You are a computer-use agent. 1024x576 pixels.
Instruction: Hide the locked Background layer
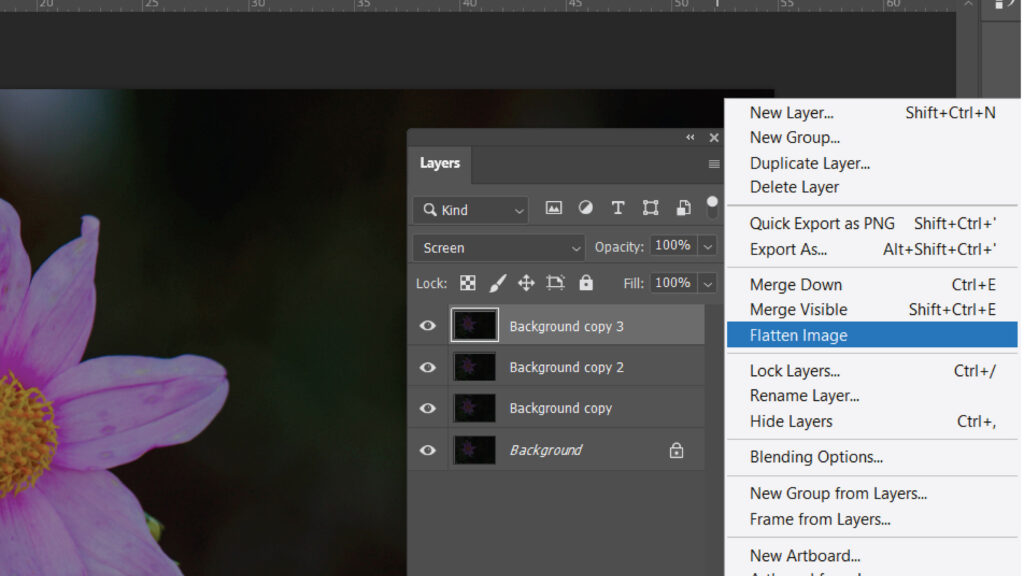pos(428,450)
